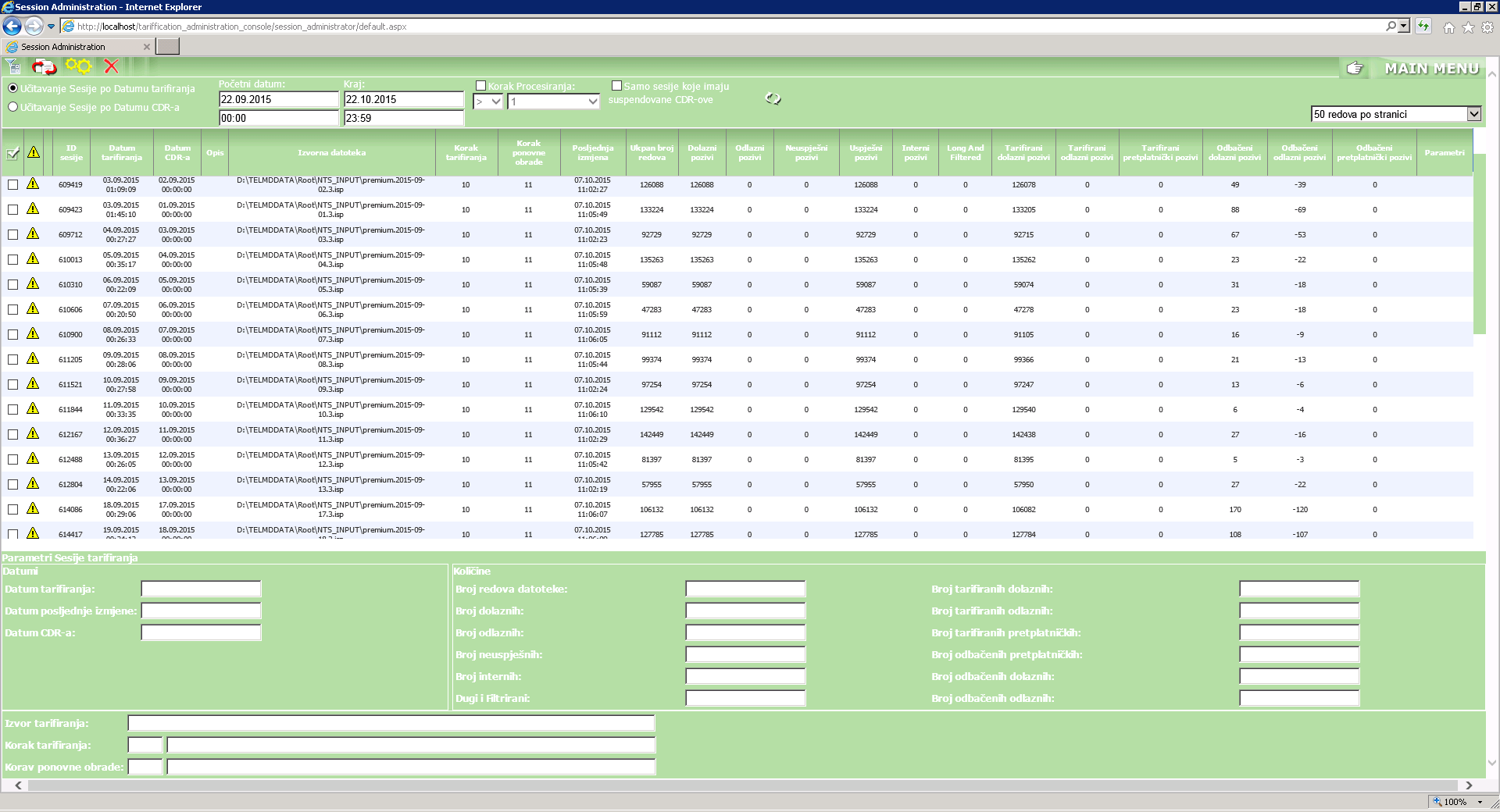
Task: Click the page scrollbar down arrow
Action: coord(1492,763)
